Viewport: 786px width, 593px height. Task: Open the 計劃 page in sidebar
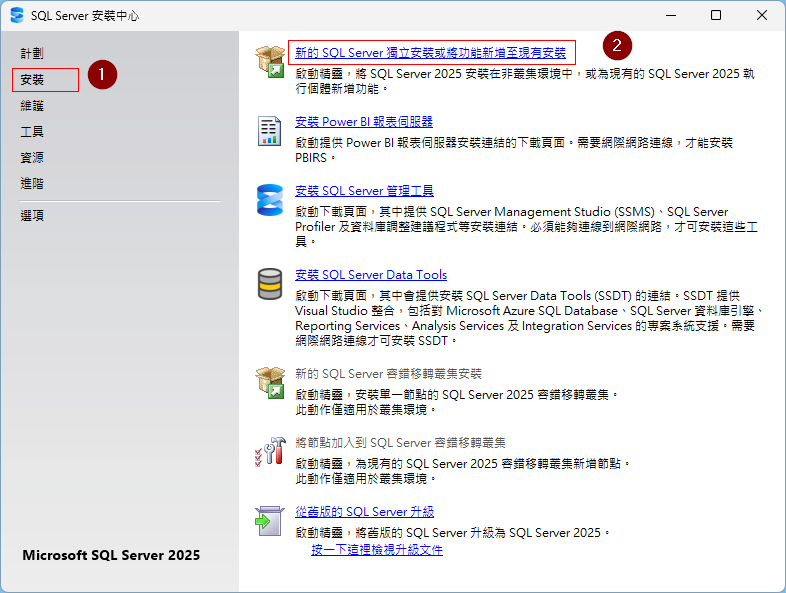point(32,53)
